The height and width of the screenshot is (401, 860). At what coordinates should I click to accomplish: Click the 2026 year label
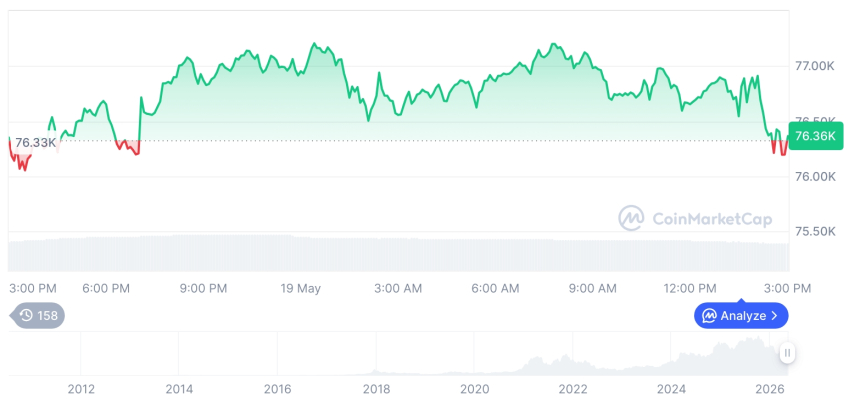click(770, 389)
